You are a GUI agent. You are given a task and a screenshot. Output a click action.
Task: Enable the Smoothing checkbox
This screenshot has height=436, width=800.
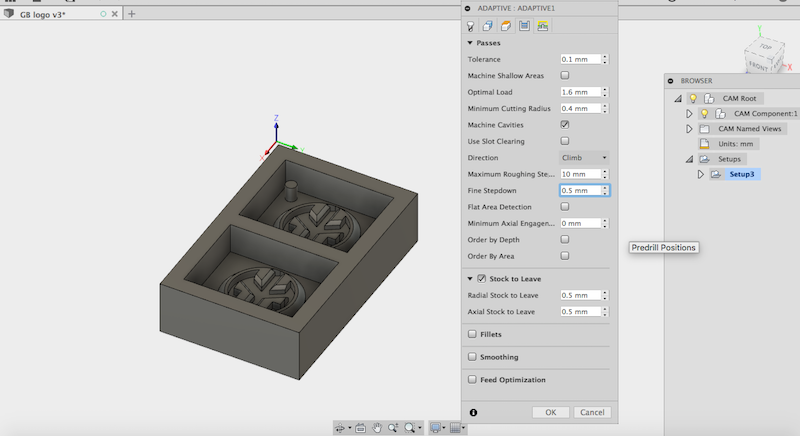(472, 356)
